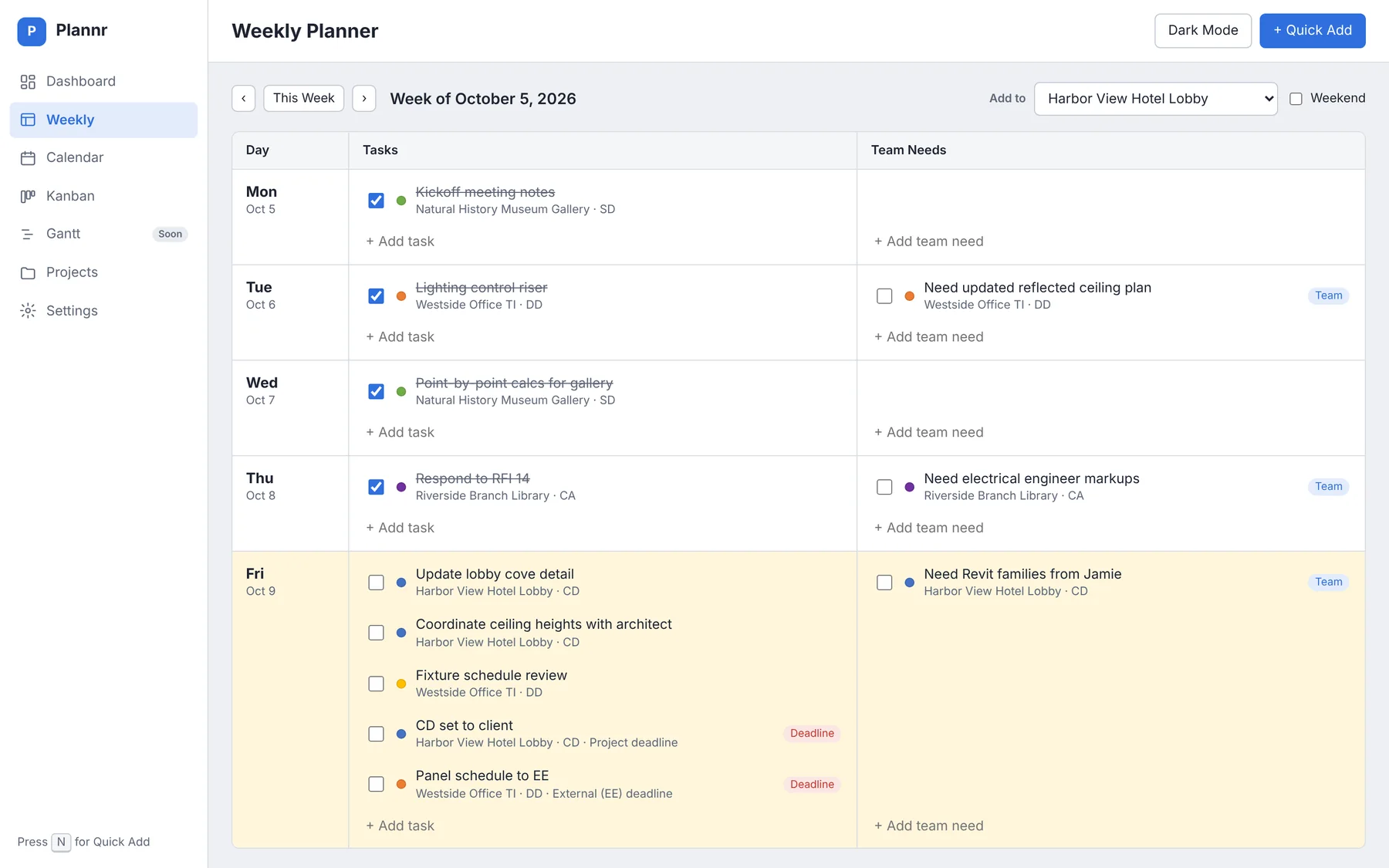This screenshot has height=868, width=1389.
Task: Click the Dark Mode button
Action: click(1203, 31)
